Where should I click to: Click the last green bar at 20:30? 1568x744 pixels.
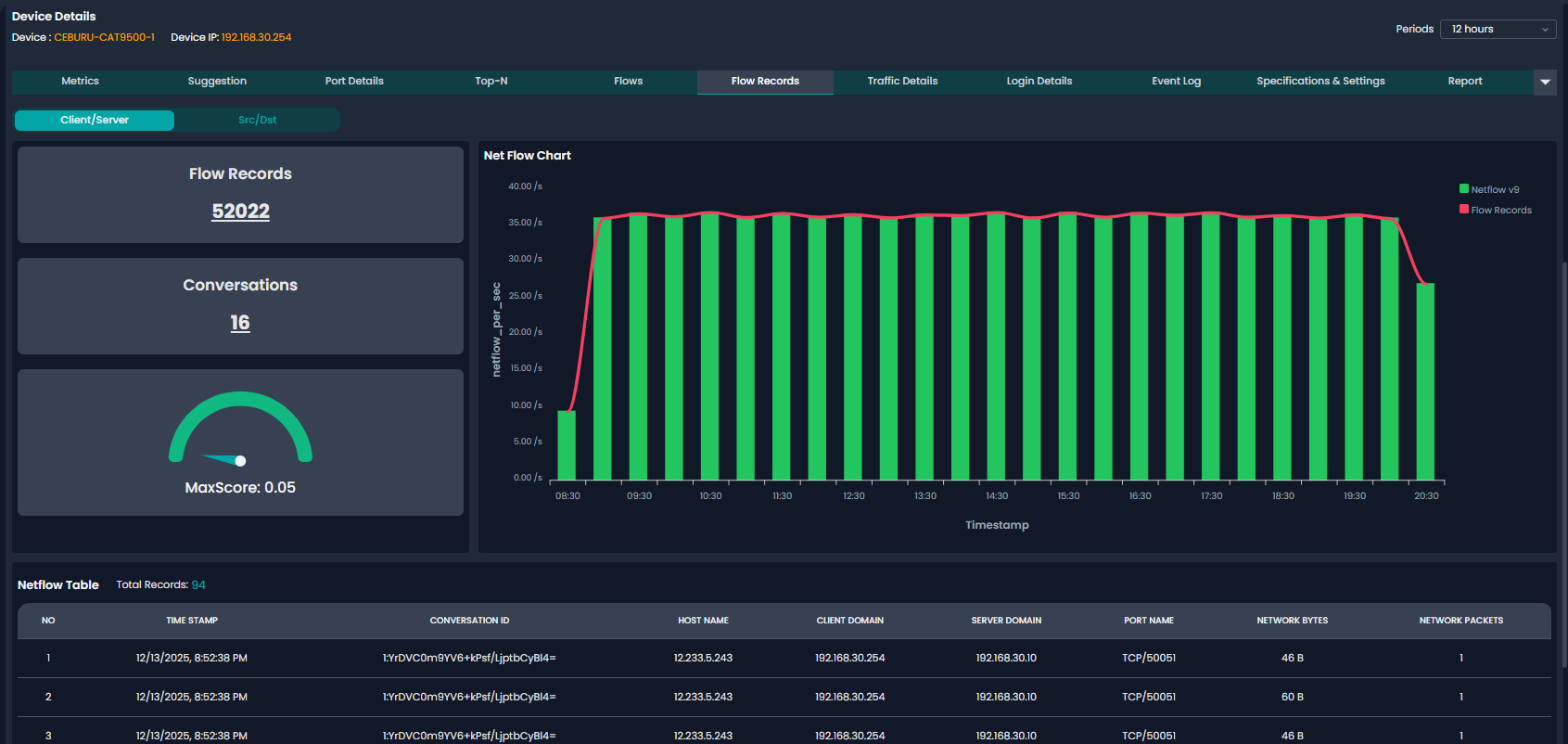tap(1425, 381)
